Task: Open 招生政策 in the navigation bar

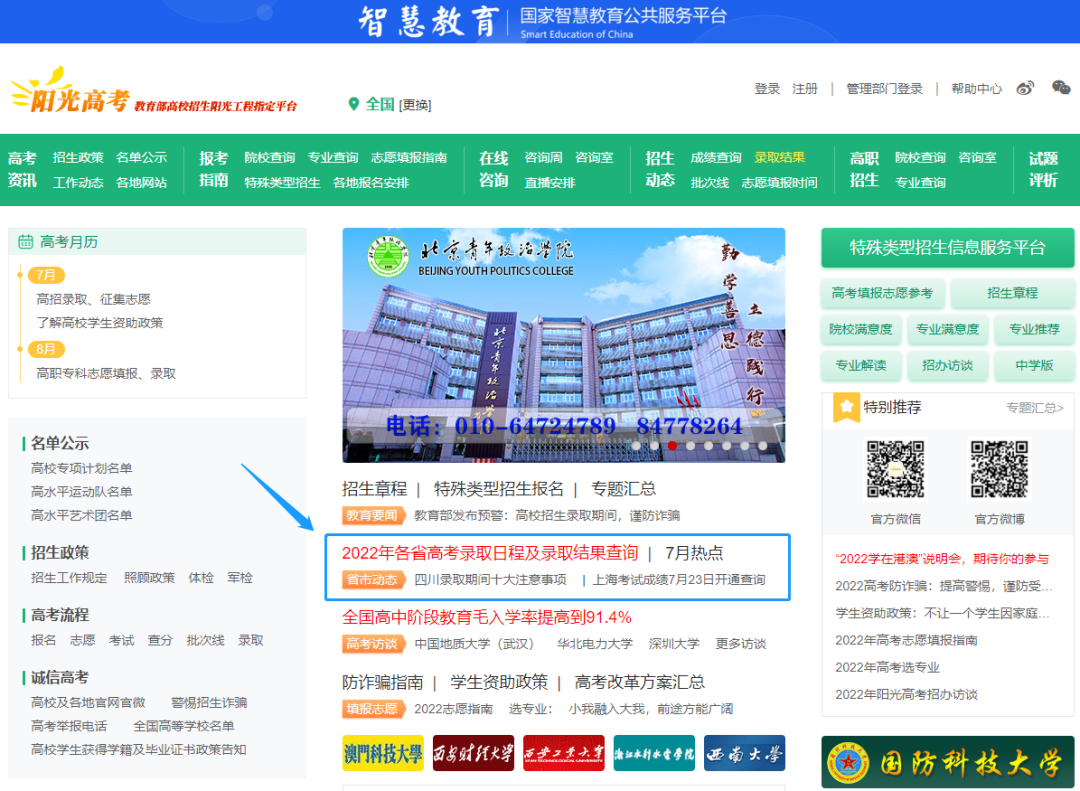Action: coord(78,158)
